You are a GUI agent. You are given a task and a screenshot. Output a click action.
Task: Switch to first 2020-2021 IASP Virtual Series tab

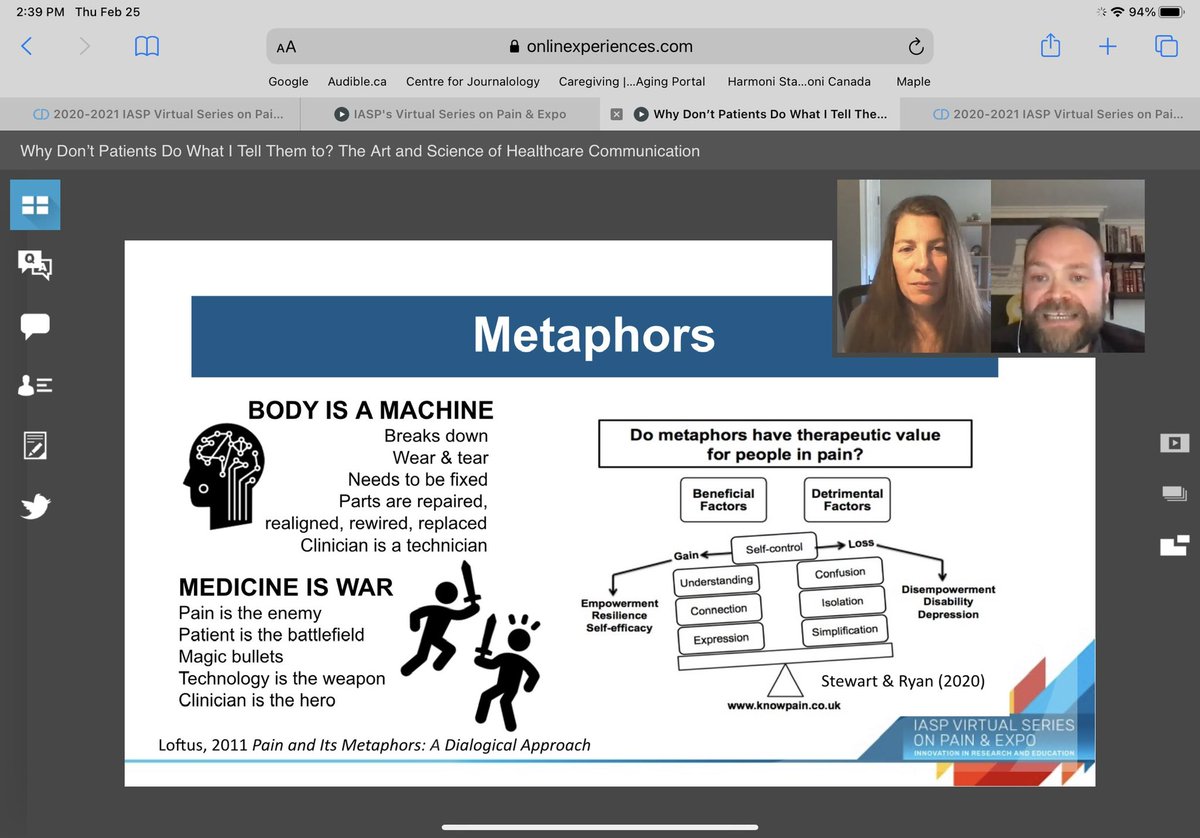pyautogui.click(x=150, y=114)
